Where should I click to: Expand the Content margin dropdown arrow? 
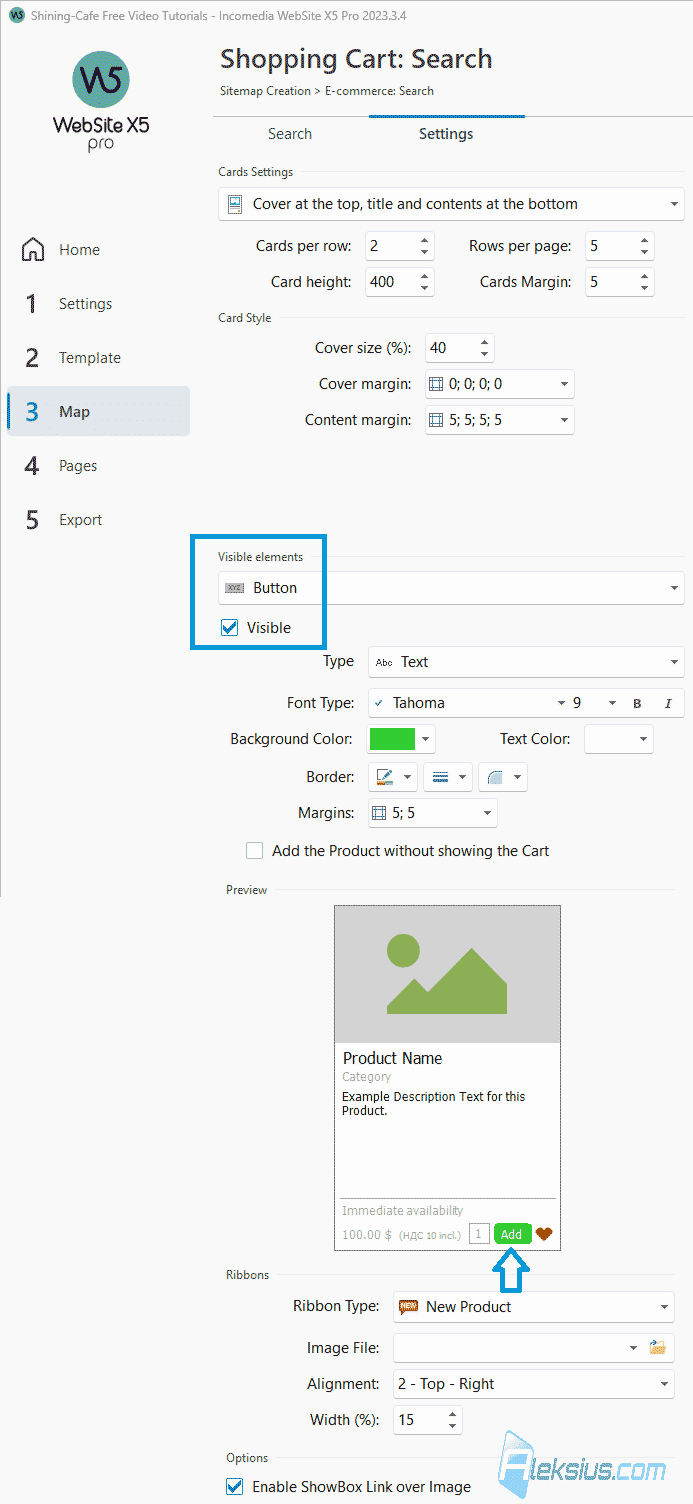pyautogui.click(x=564, y=420)
